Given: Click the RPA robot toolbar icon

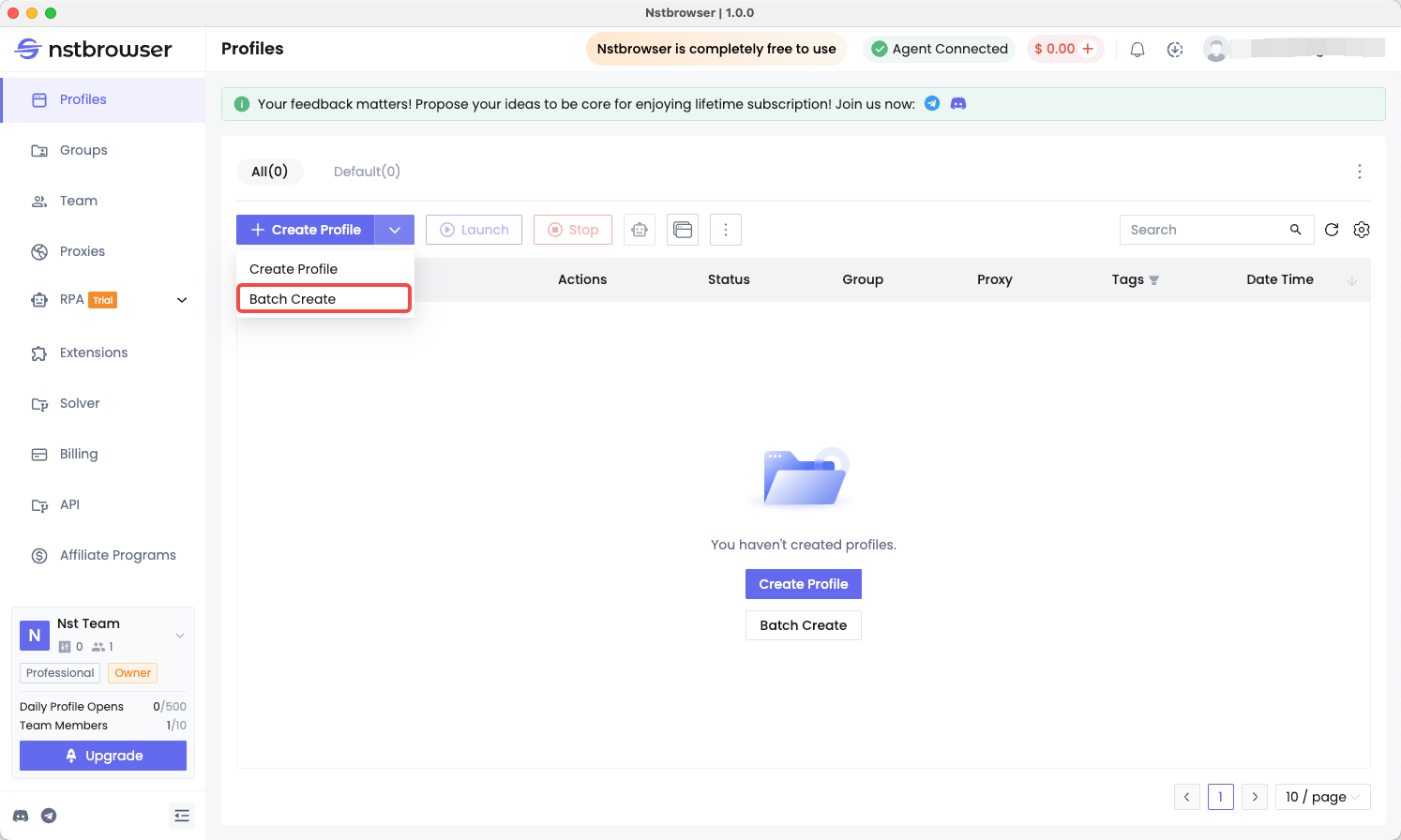Looking at the screenshot, I should [640, 230].
